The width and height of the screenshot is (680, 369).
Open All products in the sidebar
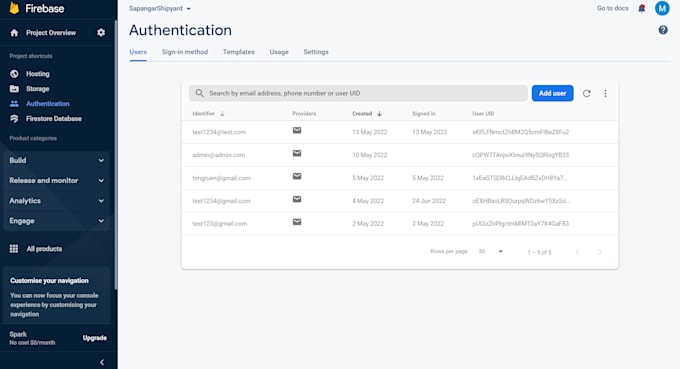tap(44, 248)
